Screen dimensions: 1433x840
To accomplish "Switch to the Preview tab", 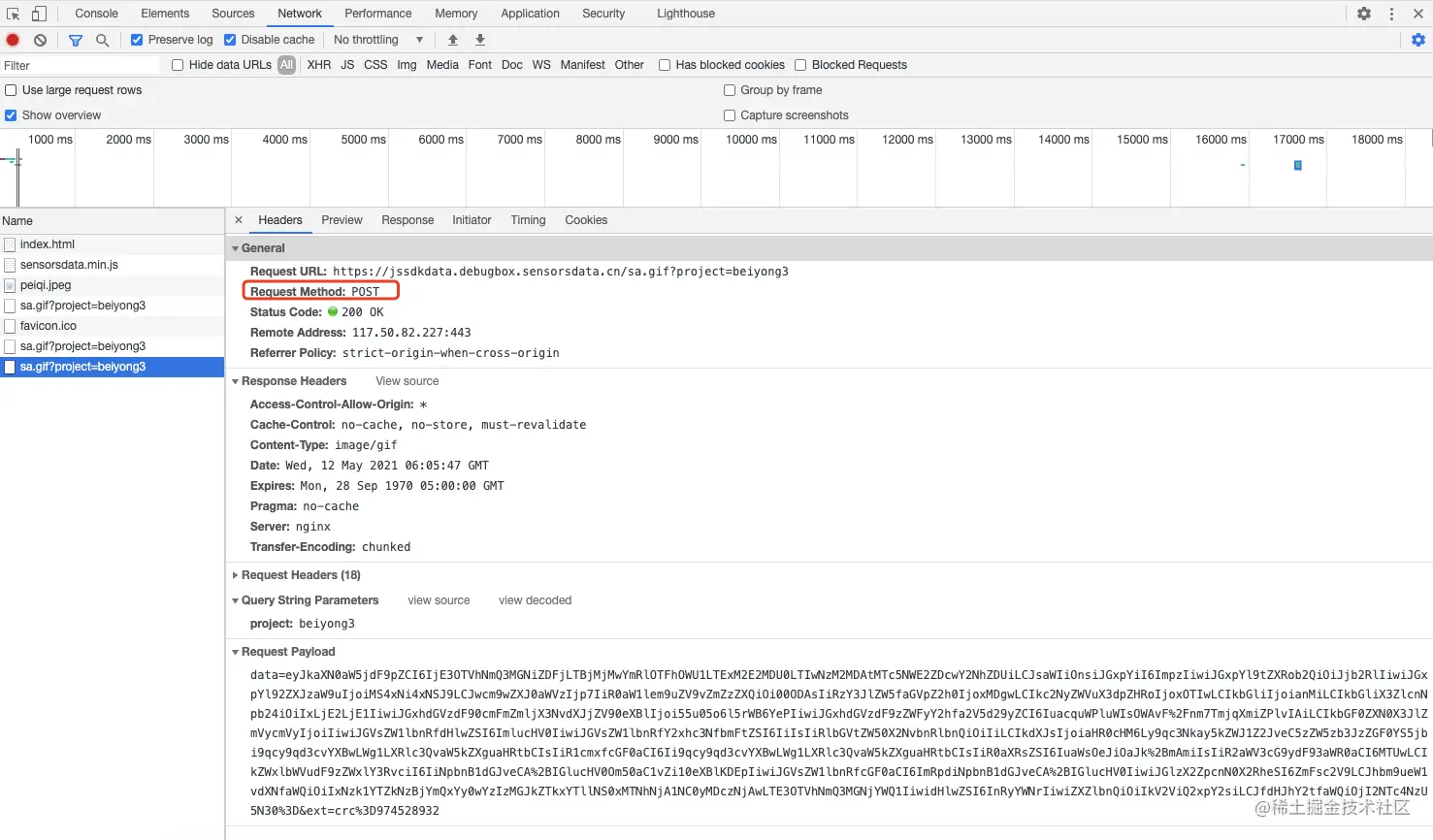I will pos(342,220).
